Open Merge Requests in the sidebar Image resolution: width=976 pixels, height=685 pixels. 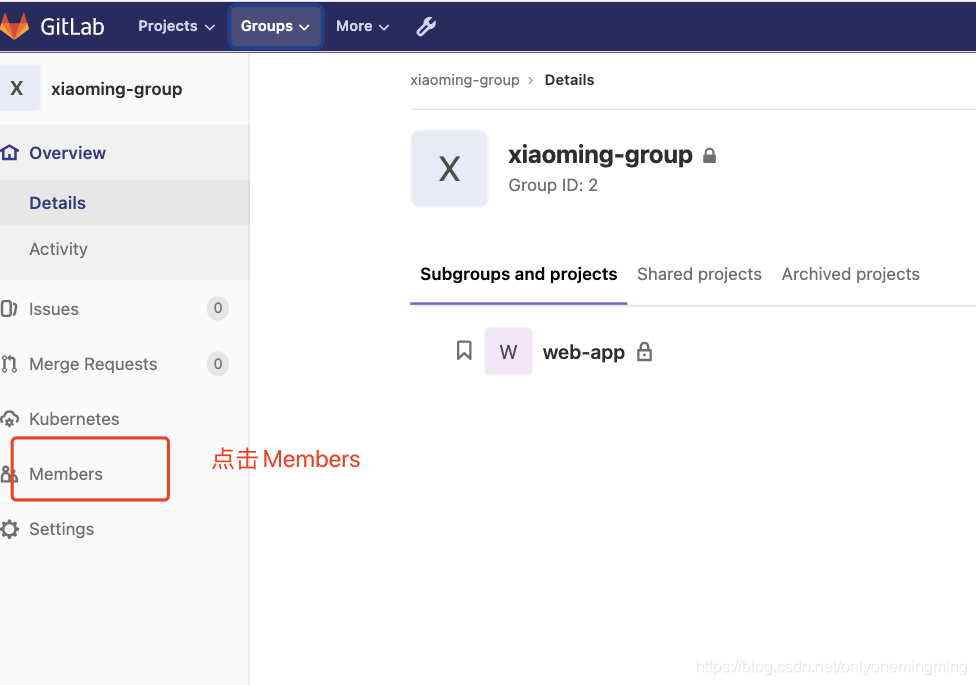pyautogui.click(x=124, y=364)
